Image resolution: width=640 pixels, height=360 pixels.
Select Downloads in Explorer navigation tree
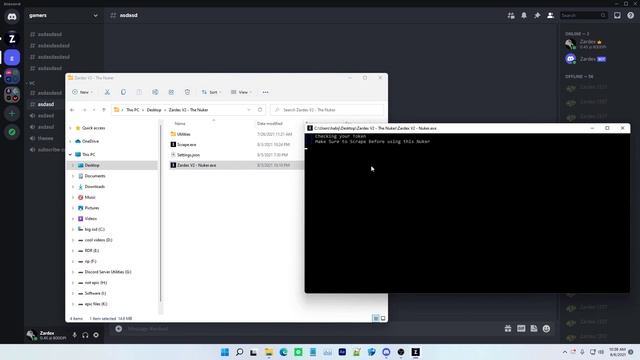coord(95,187)
